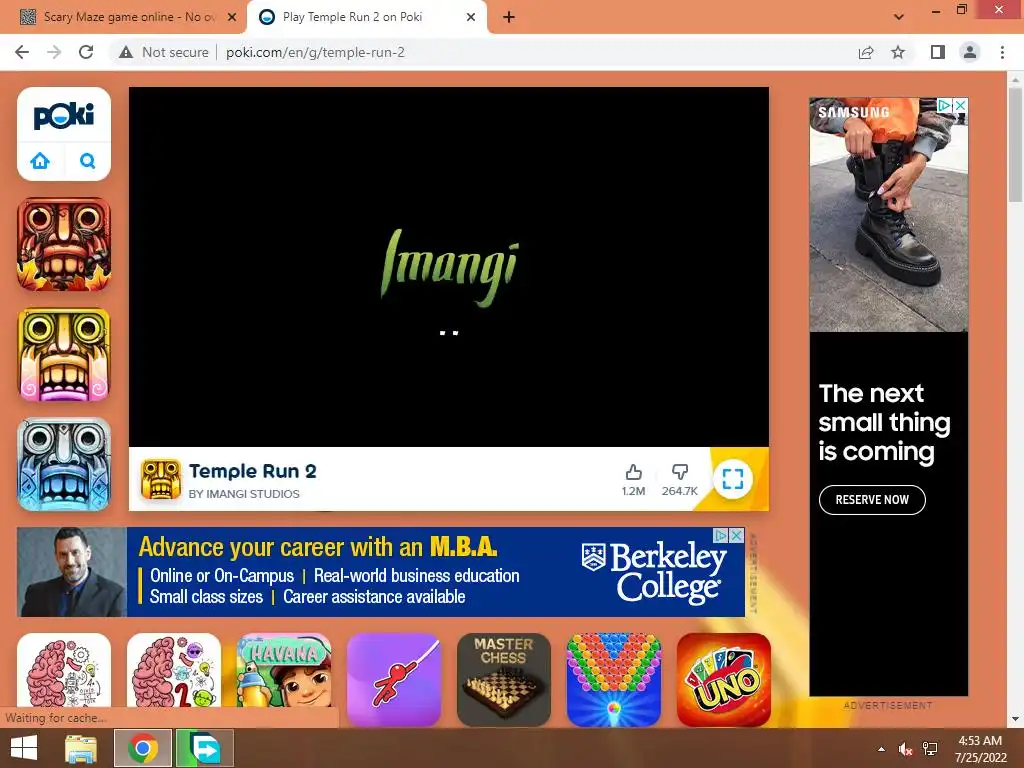Screen dimensions: 1024x768
Task: Open the blue frozen Temple Run icon
Action: [64, 464]
